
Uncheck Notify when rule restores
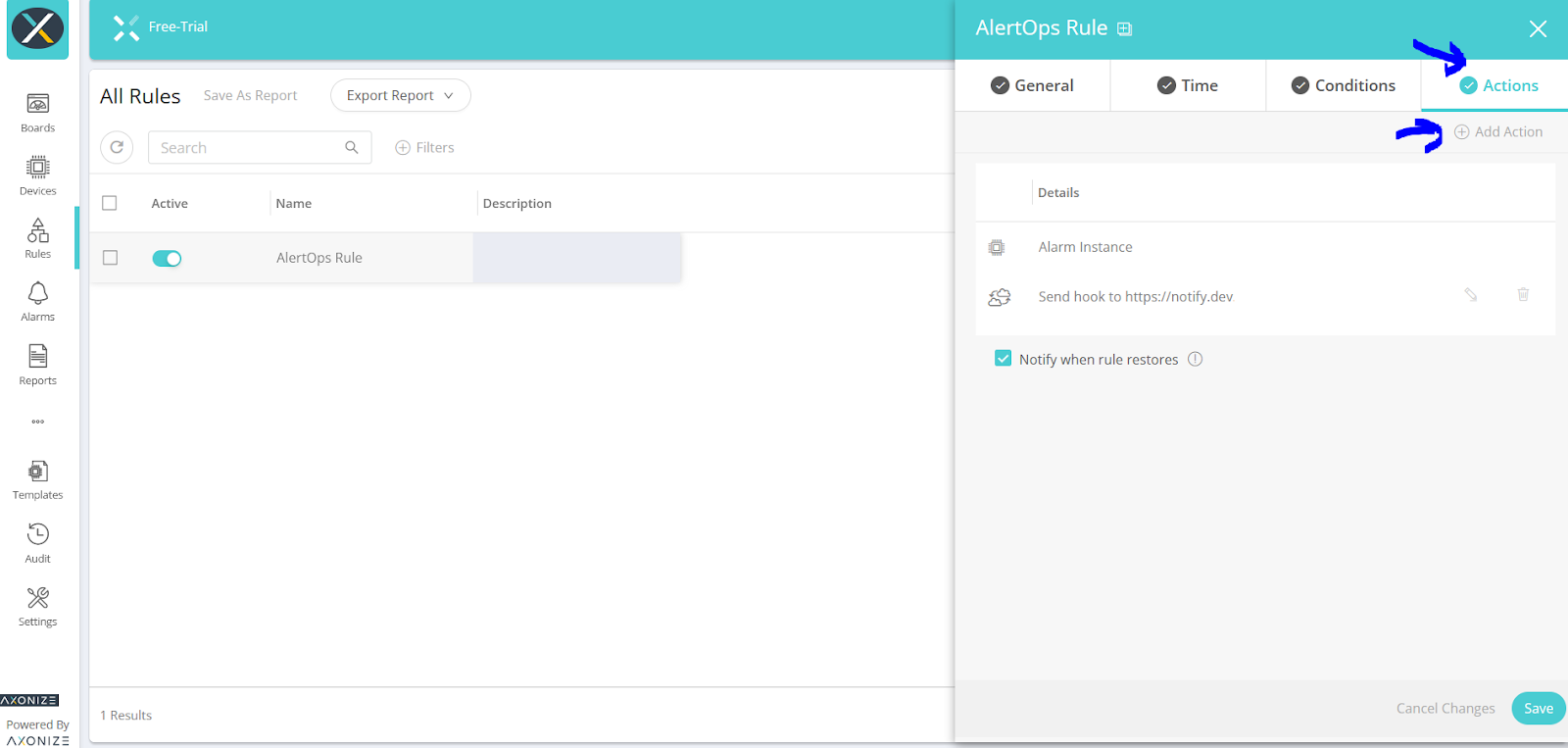click(1003, 359)
